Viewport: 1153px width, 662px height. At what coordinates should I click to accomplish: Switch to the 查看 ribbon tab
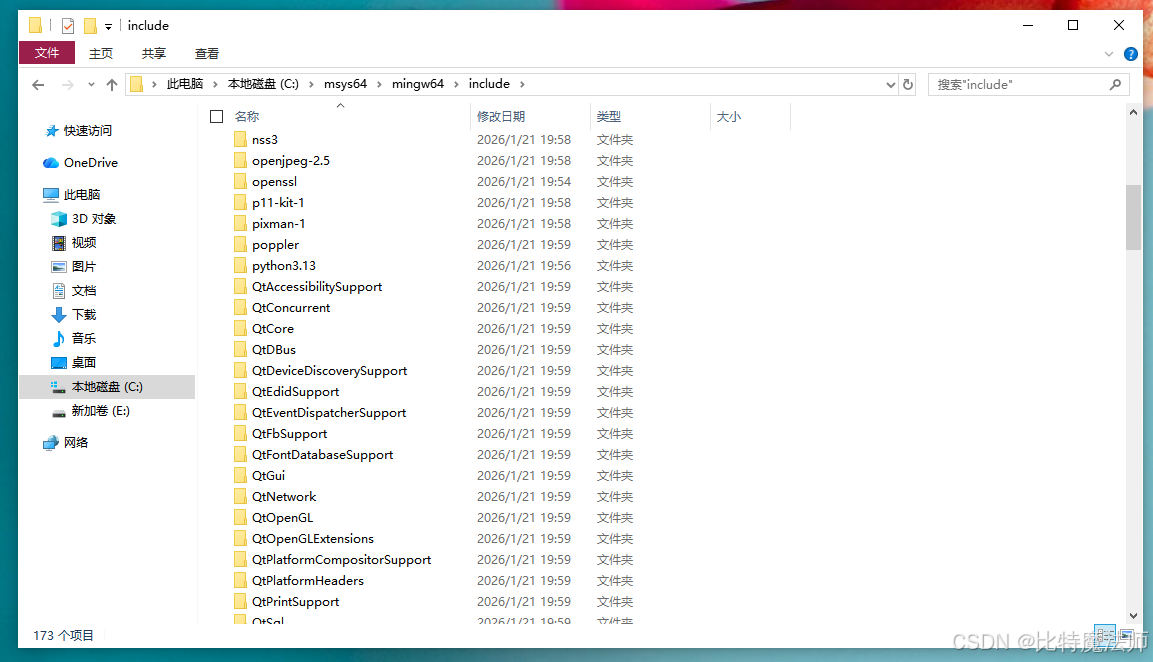coord(207,54)
